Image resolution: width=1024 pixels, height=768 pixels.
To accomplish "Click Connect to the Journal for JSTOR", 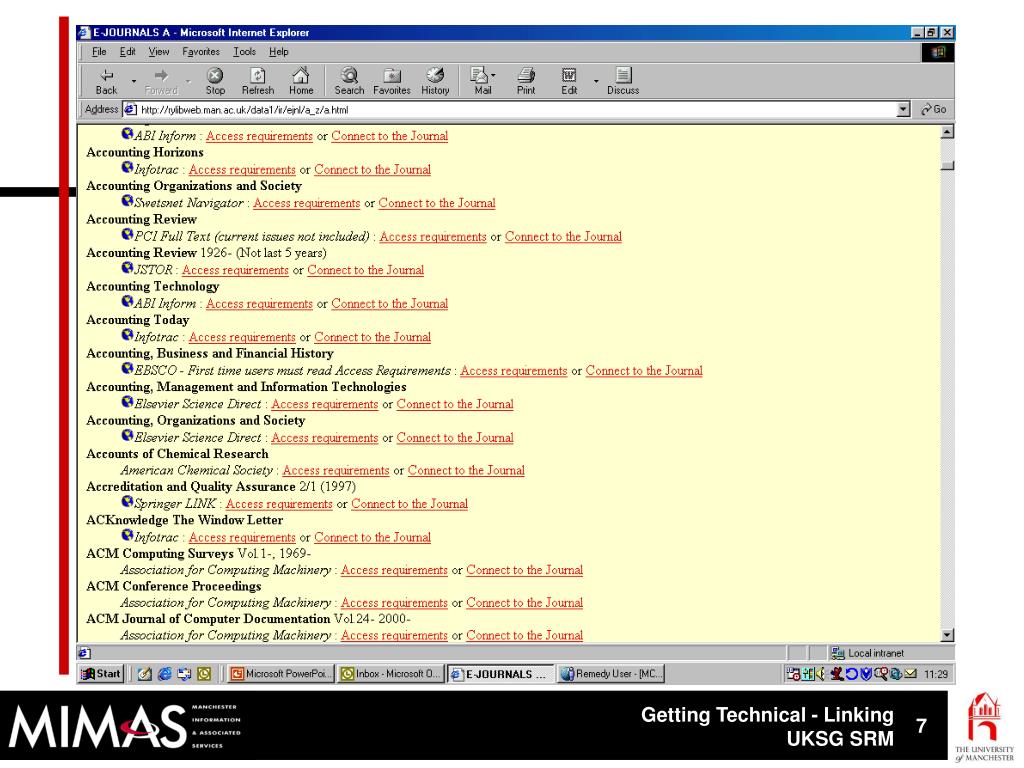I will click(x=366, y=270).
